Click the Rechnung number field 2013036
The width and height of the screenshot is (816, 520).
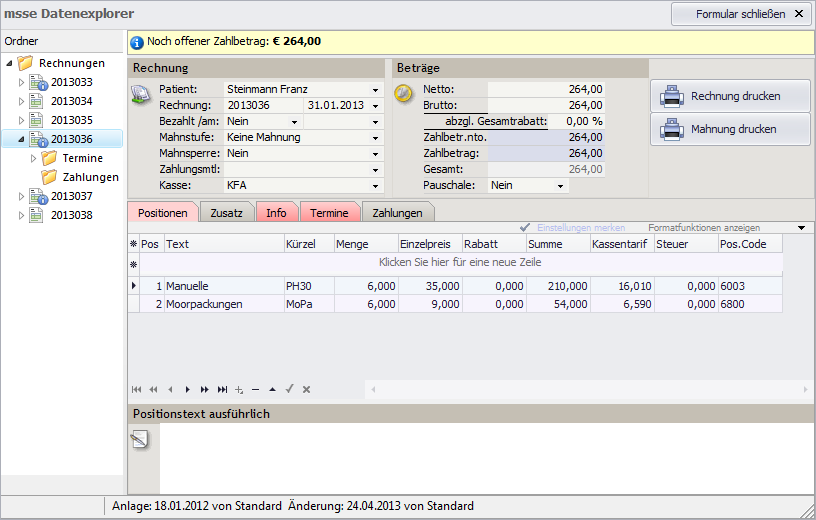(x=264, y=106)
